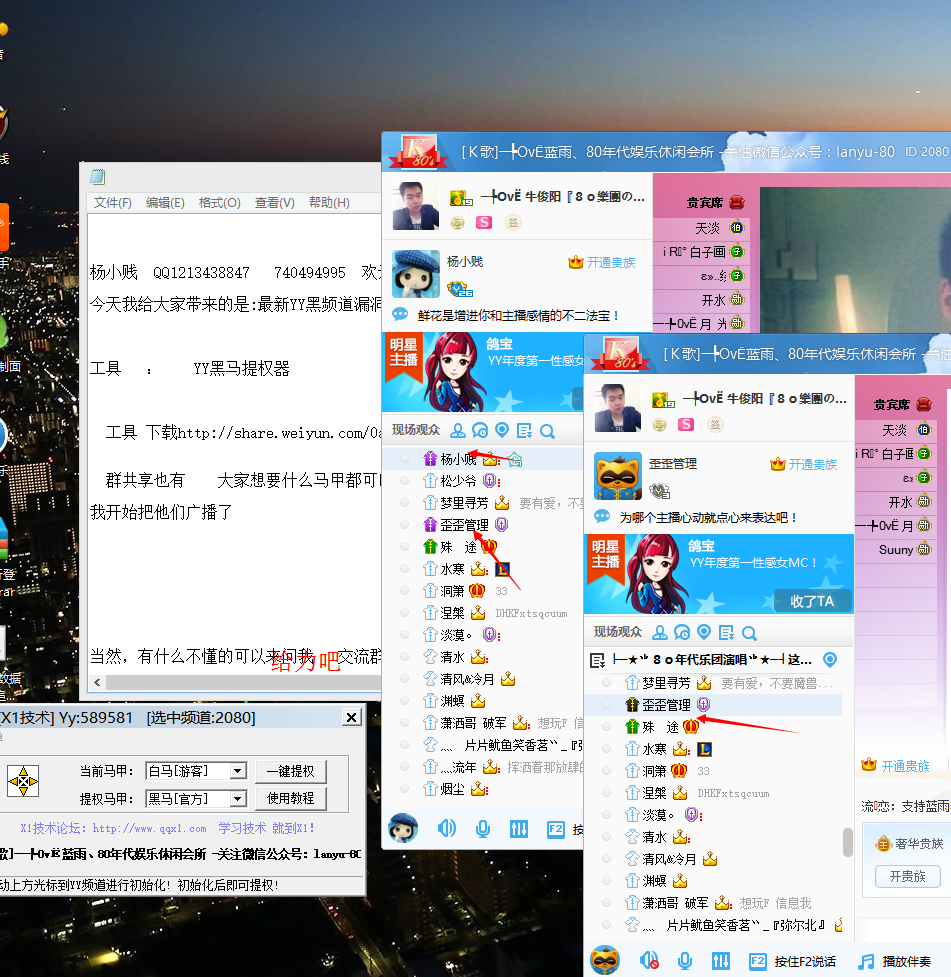This screenshot has height=977, width=951.
Task: Click the microphone icon in front YY bottom bar
Action: [685, 961]
